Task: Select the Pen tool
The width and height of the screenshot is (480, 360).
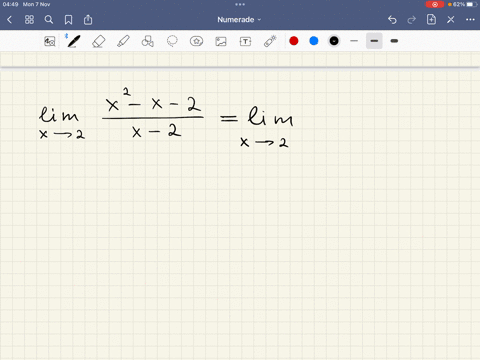Action: point(73,41)
